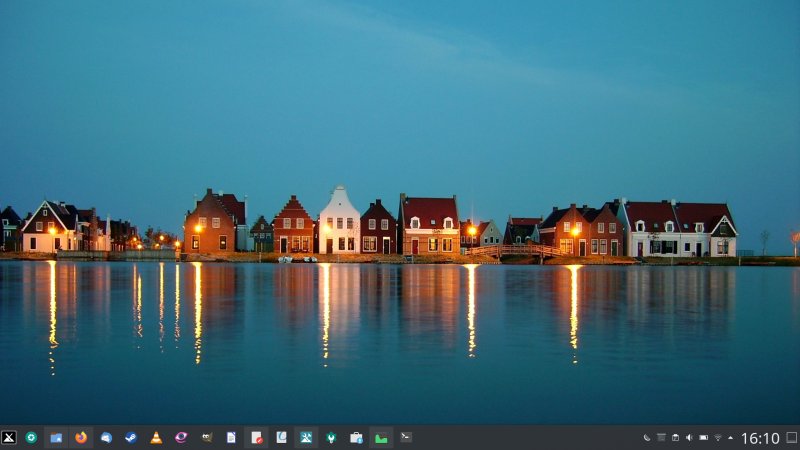Open the software store shopping bag
The image size is (800, 450).
[356, 437]
